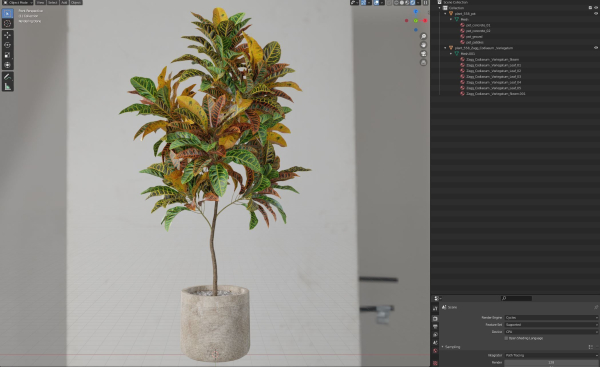The image size is (600, 367).
Task: Toggle X-Ray in viewport header
Action: [389, 3]
